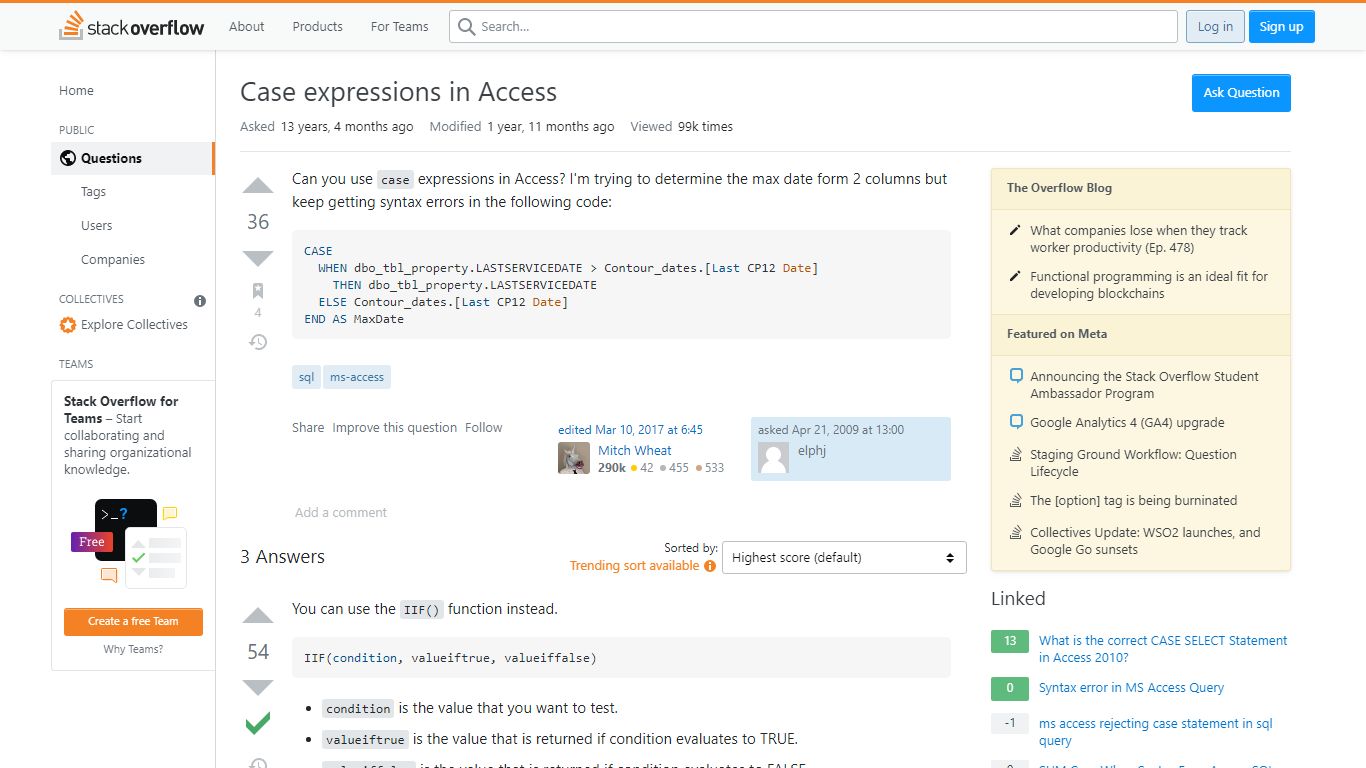Image resolution: width=1366 pixels, height=768 pixels.
Task: Open the option tag burninated post
Action: pos(1134,501)
